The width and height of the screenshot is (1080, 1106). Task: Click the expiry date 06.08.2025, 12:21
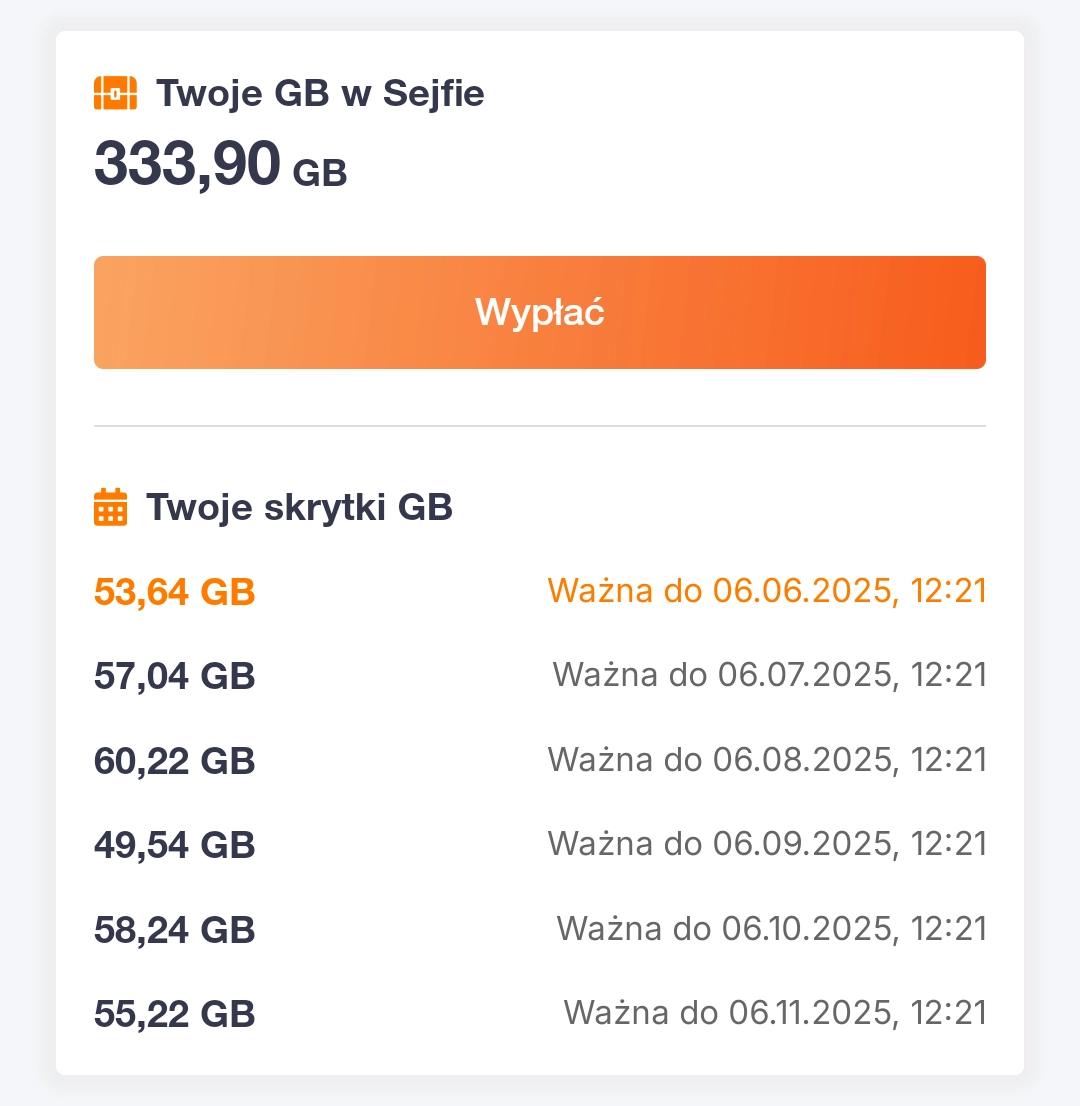pyautogui.click(x=767, y=760)
